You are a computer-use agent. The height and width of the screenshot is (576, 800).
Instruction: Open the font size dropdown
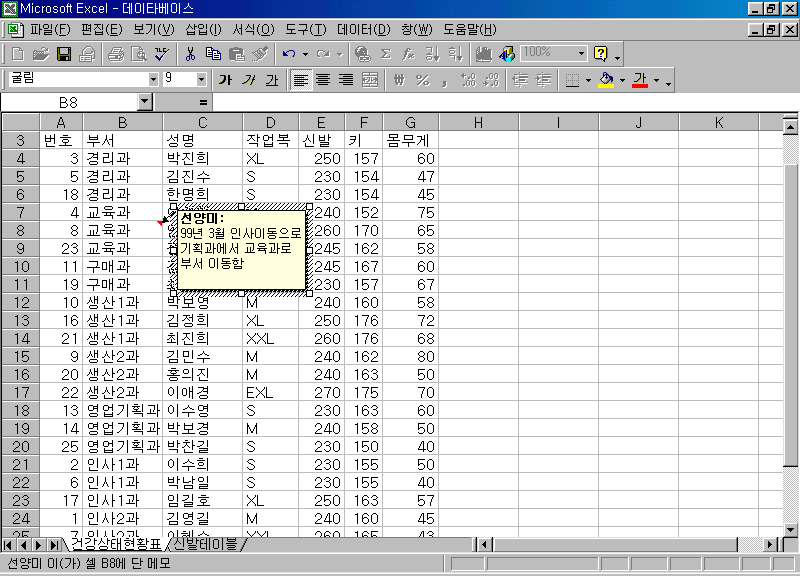click(x=201, y=79)
